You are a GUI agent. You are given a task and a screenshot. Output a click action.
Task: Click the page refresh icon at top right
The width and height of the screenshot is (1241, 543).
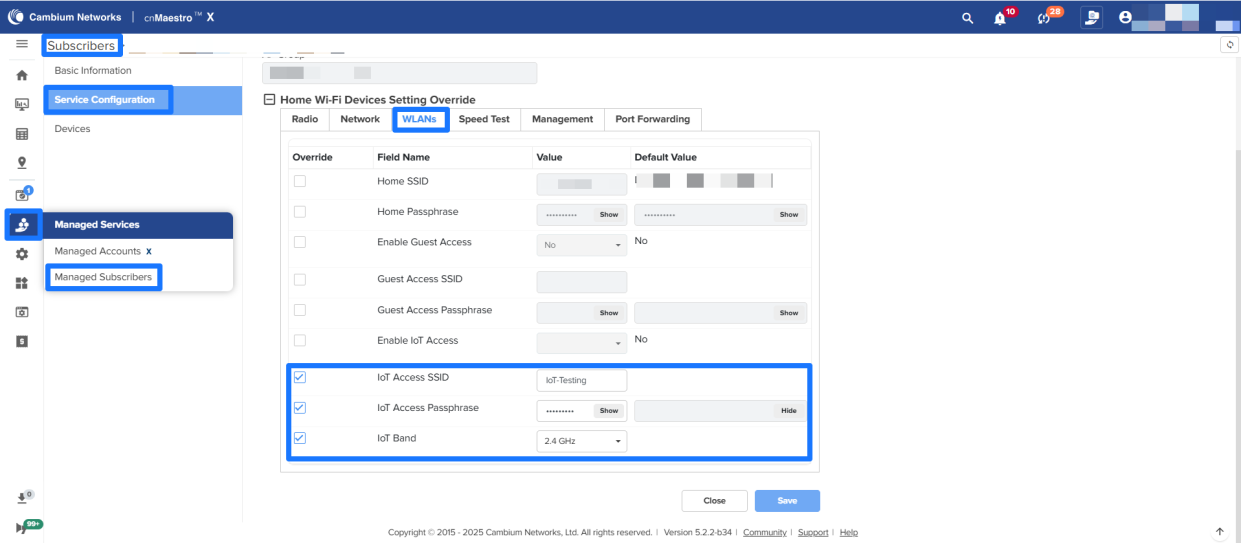1229,45
